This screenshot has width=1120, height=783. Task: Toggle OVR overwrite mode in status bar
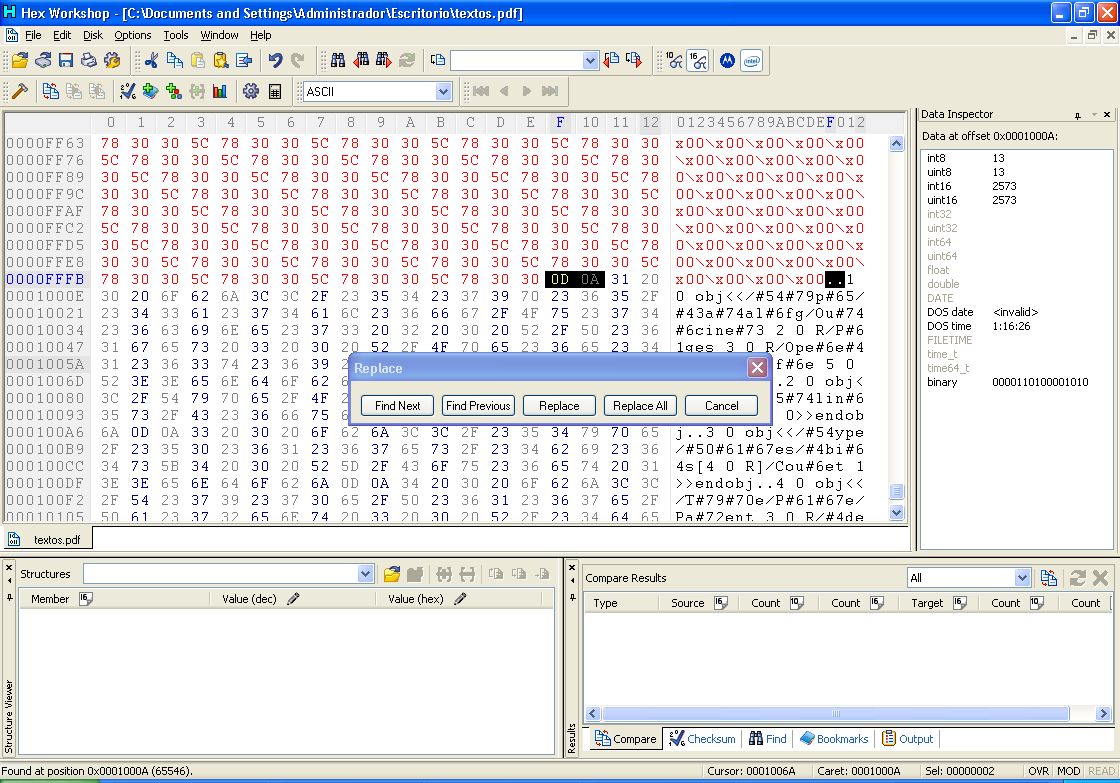tap(1038, 771)
